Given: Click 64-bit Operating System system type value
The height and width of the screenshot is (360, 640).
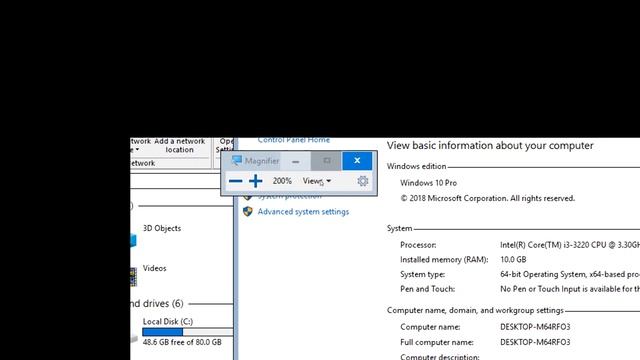Looking at the screenshot, I should click(570, 274).
